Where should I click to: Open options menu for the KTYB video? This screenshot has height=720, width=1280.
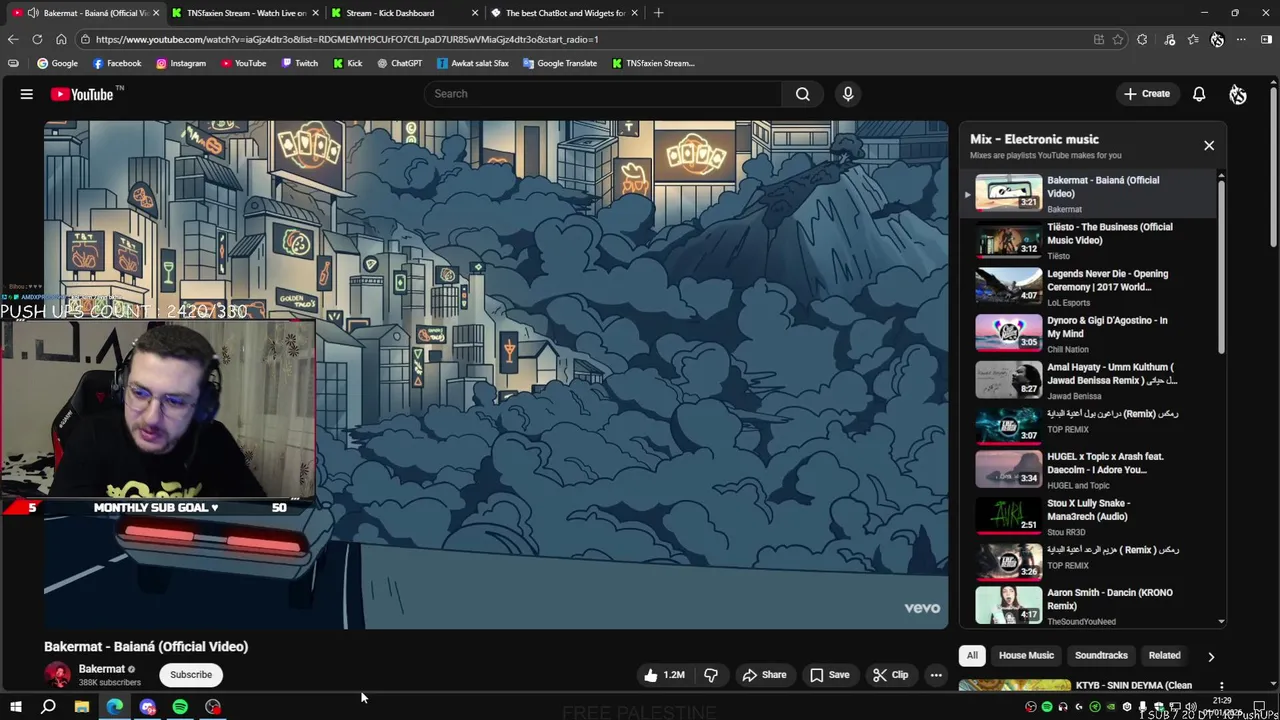tap(1221, 687)
